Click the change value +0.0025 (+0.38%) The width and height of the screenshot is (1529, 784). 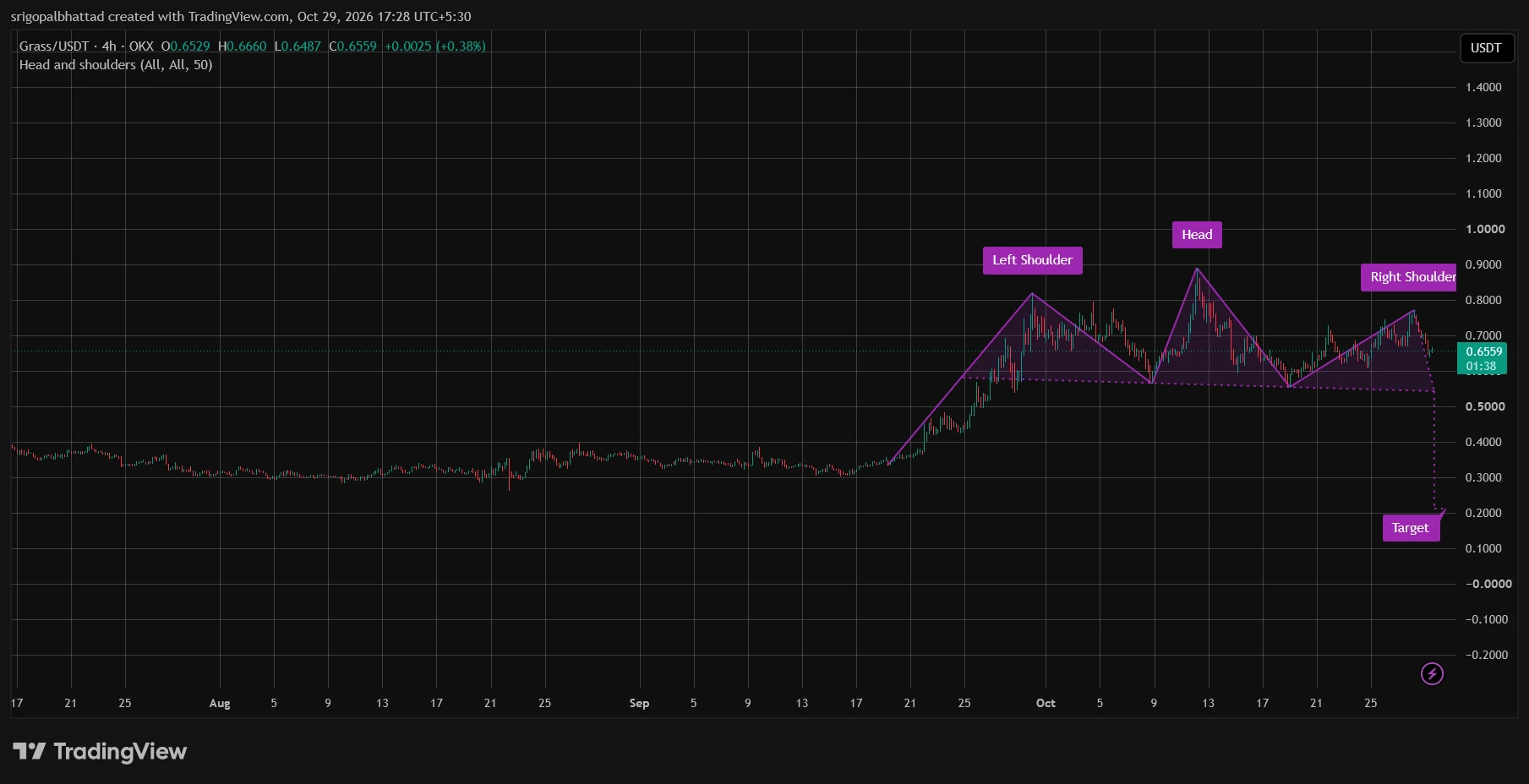click(435, 46)
